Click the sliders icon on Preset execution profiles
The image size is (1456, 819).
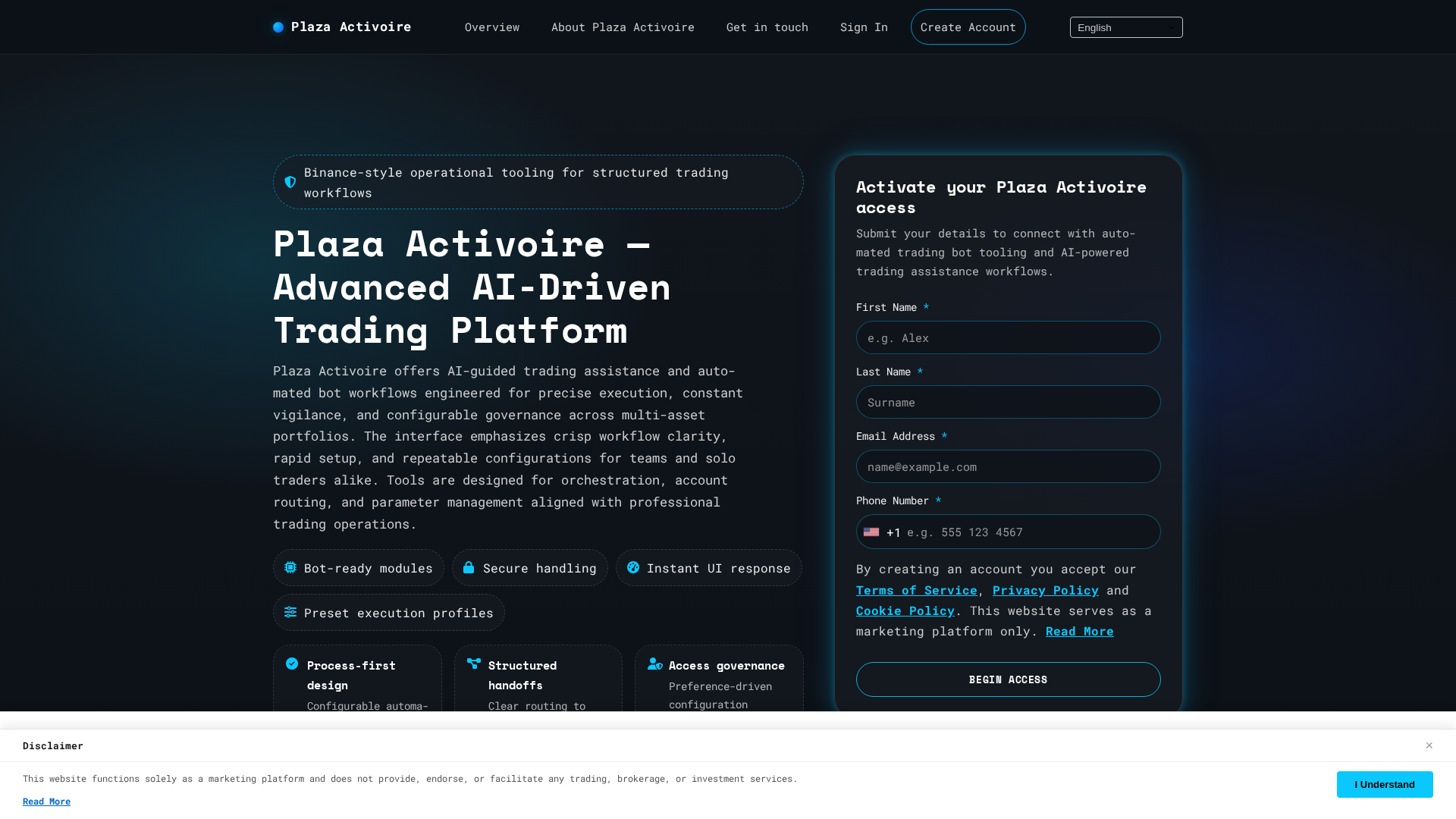pos(290,612)
